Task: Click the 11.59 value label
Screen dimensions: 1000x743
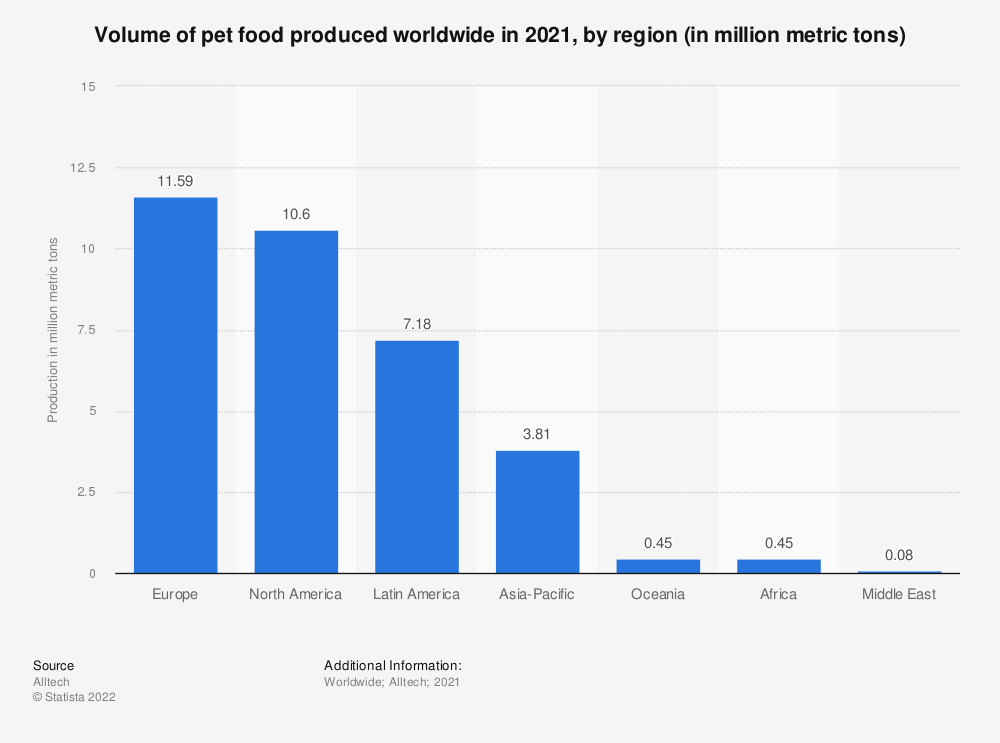Action: pyautogui.click(x=175, y=181)
